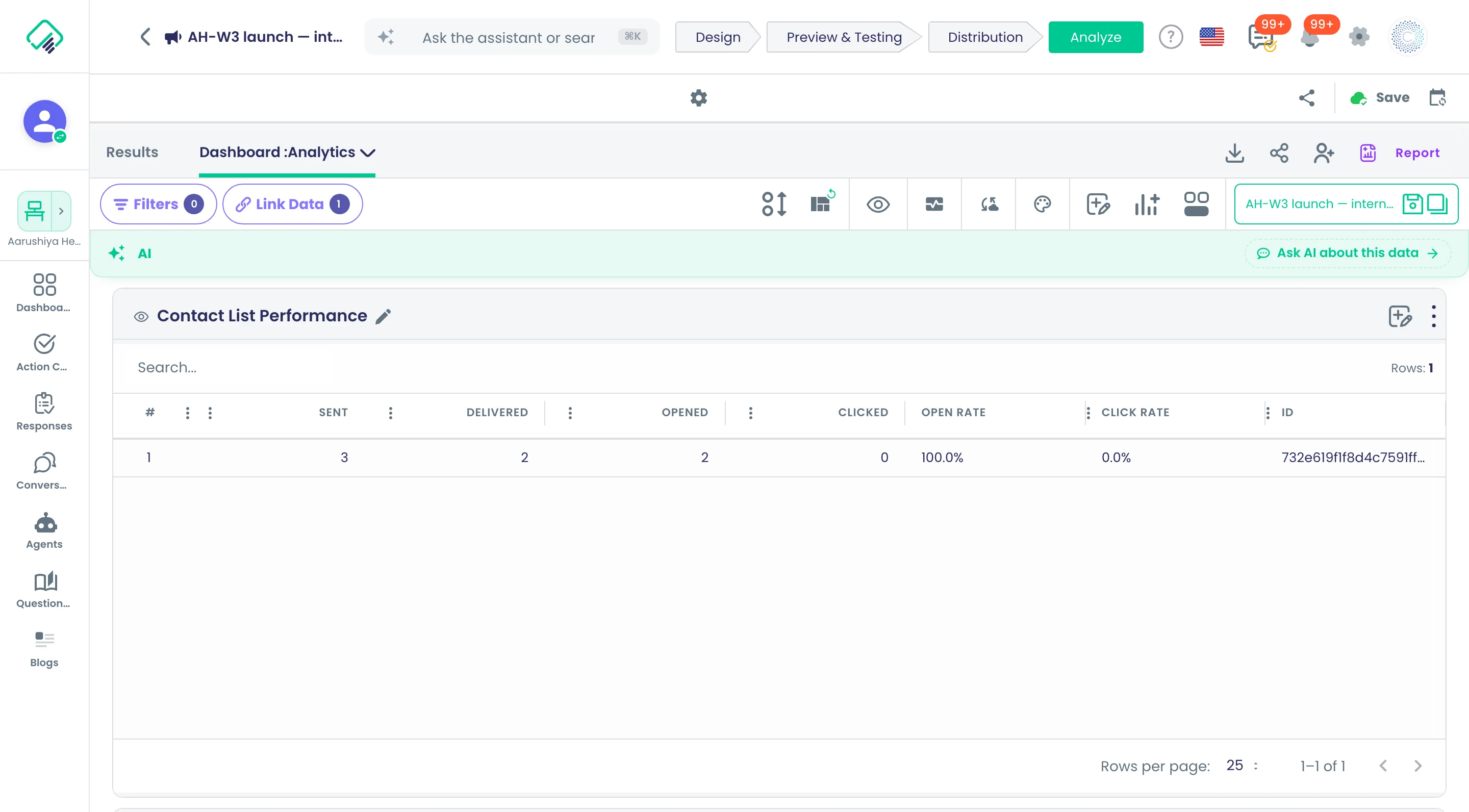Image resolution: width=1469 pixels, height=812 pixels.
Task: Open the OPEN RATE column options menu
Action: tap(1088, 413)
